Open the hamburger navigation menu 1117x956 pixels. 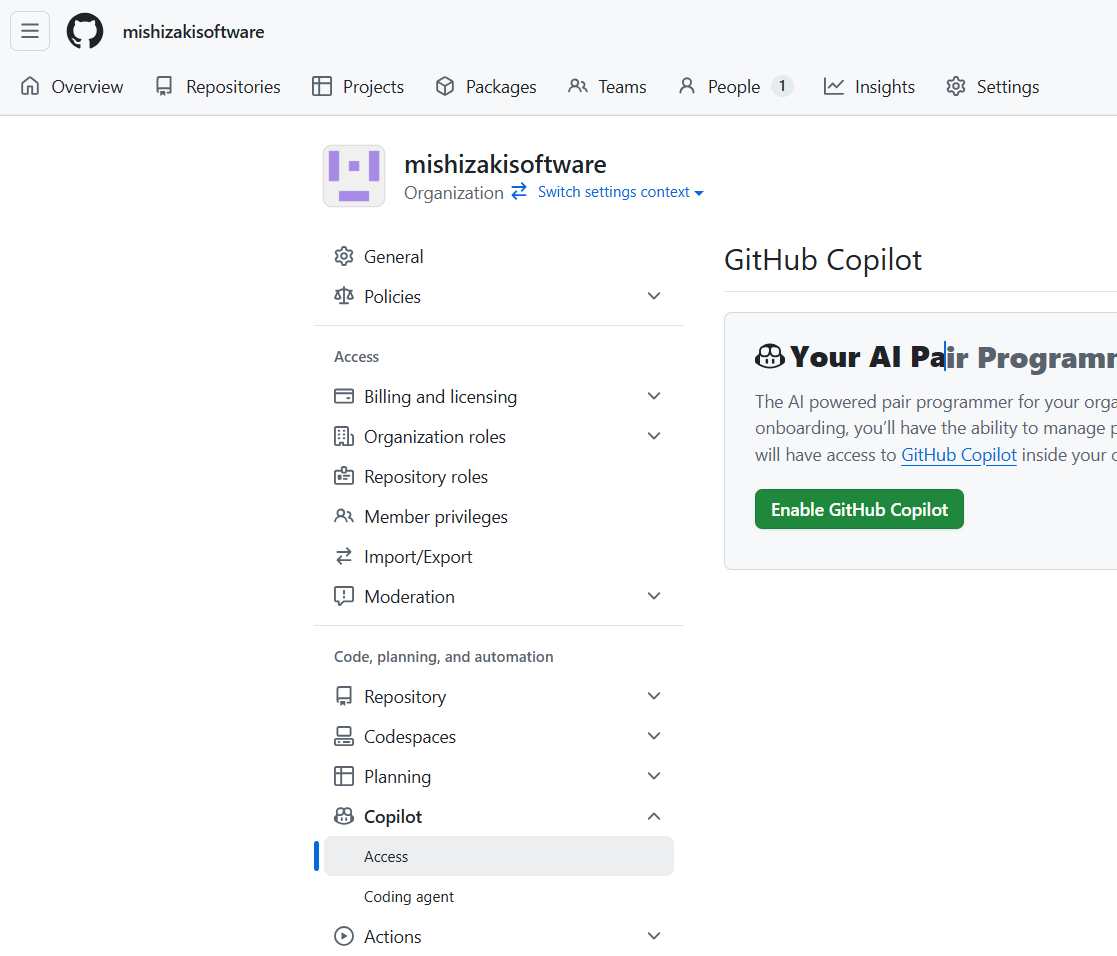tap(30, 31)
